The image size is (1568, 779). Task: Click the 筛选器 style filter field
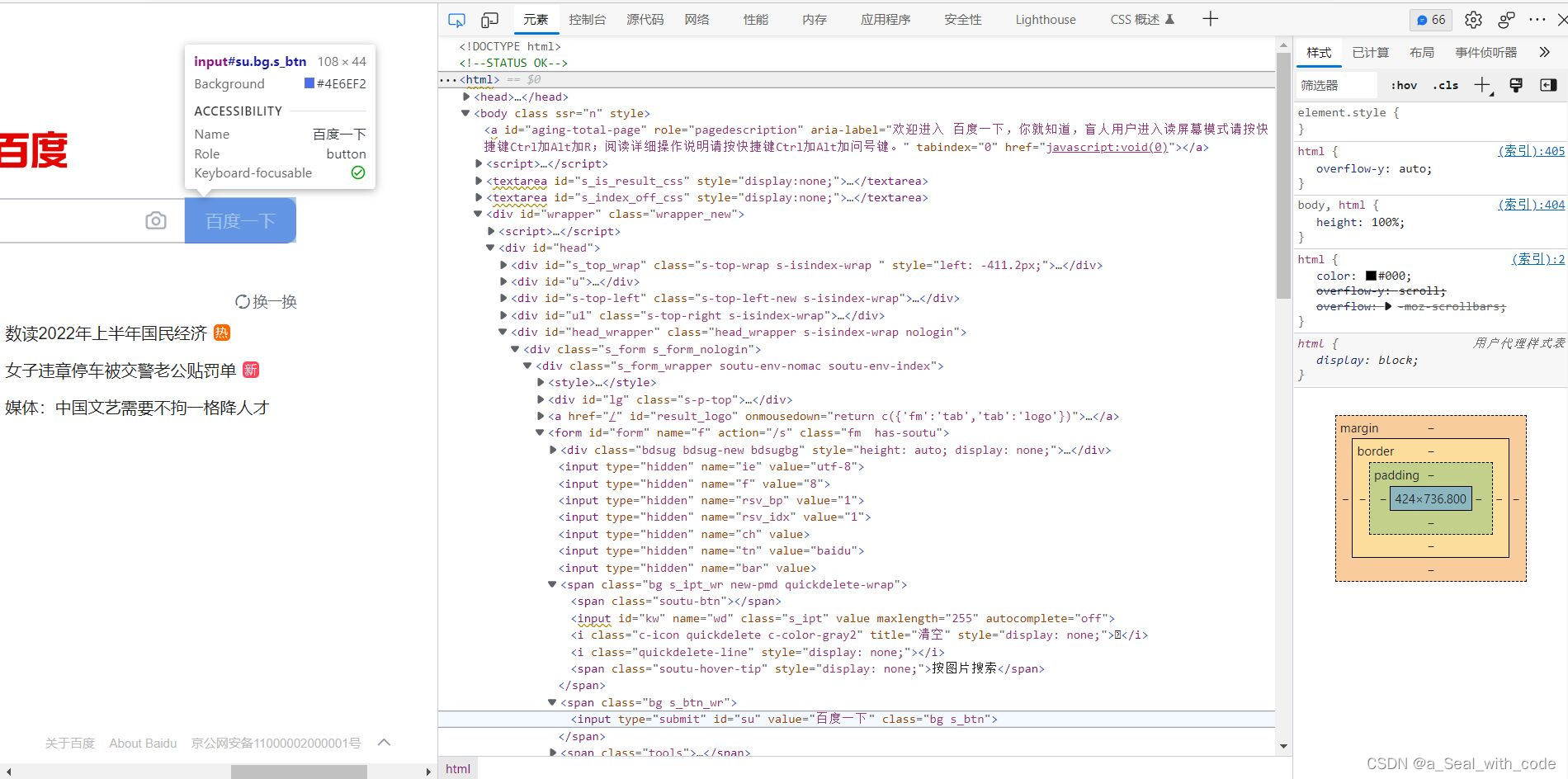pos(1337,85)
